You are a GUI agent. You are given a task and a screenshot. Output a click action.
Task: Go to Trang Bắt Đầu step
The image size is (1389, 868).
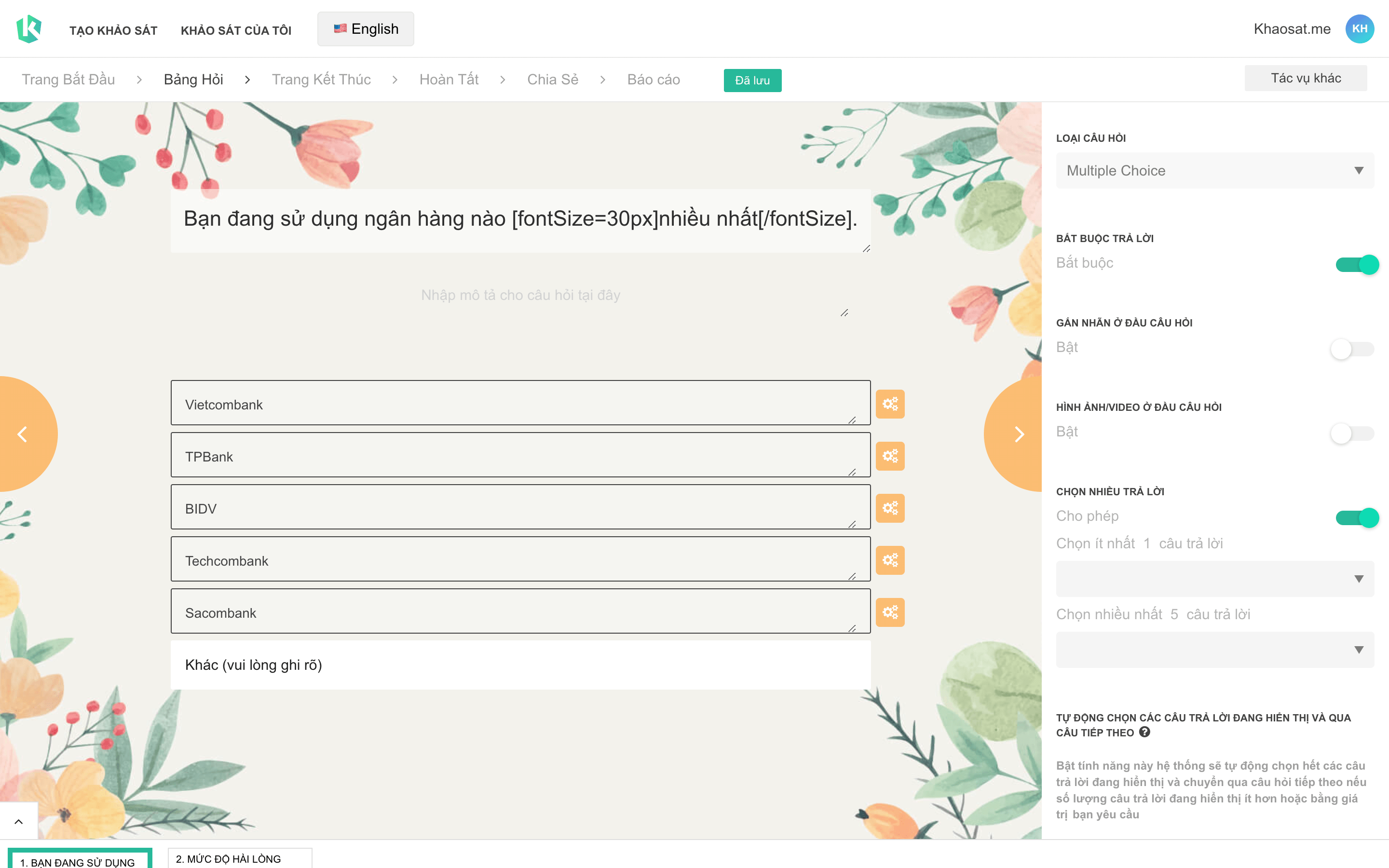[x=68, y=79]
